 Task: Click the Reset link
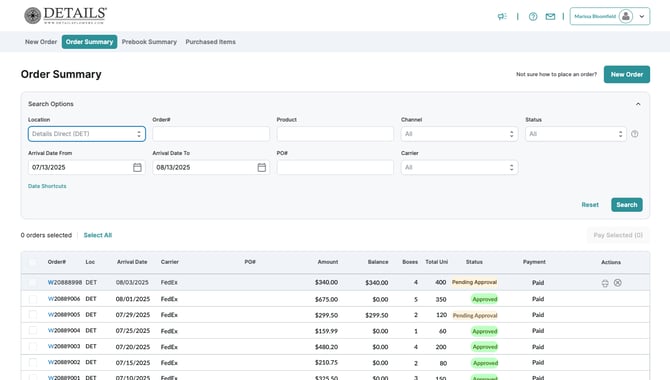pyautogui.click(x=590, y=205)
